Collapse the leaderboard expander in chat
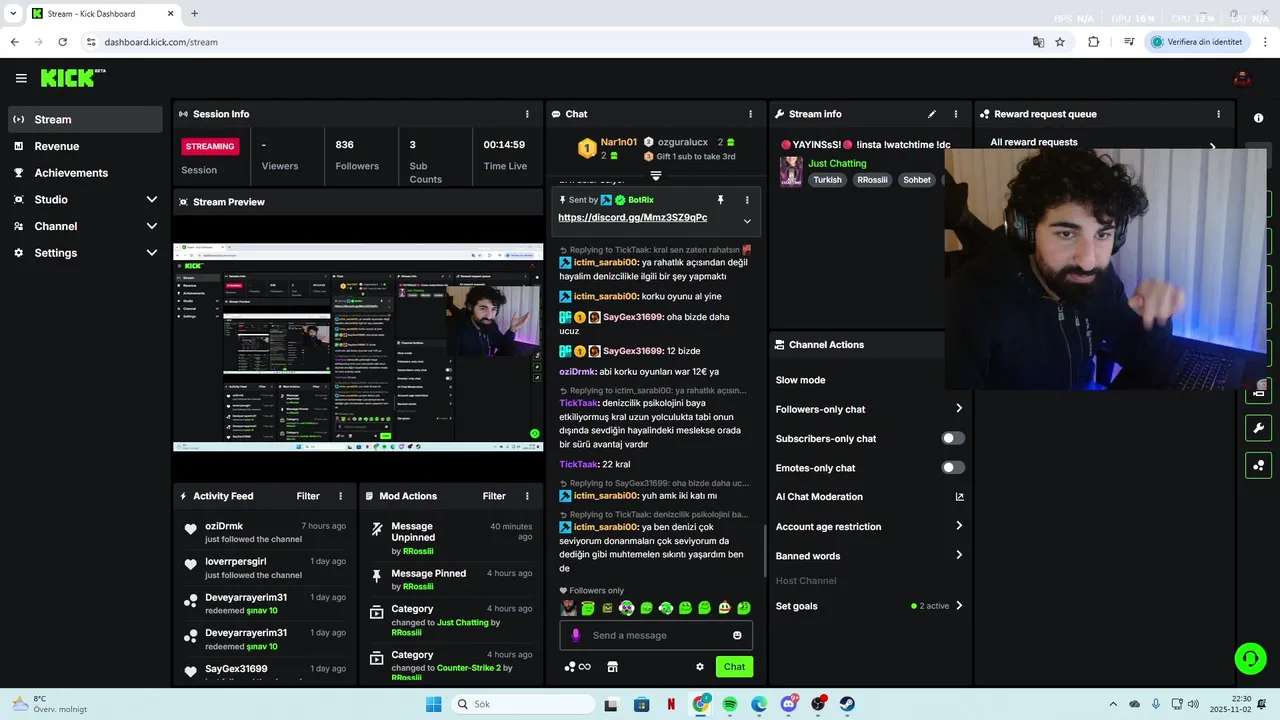This screenshot has height=720, width=1280. [656, 176]
